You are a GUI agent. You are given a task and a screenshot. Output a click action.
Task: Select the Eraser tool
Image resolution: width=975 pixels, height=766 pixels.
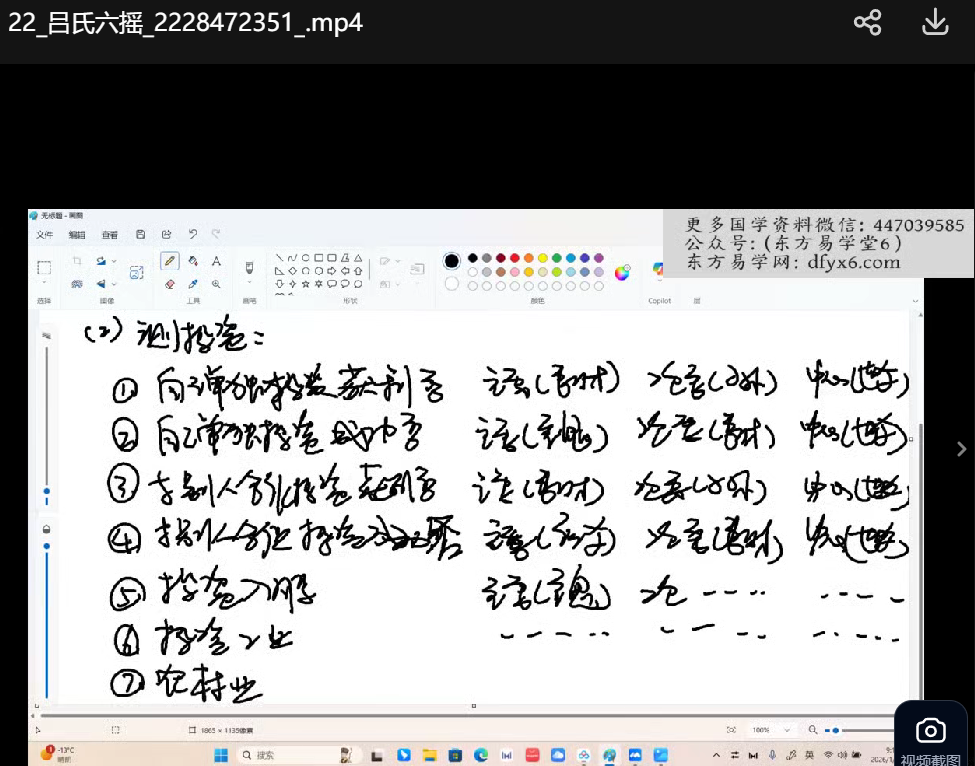[170, 284]
